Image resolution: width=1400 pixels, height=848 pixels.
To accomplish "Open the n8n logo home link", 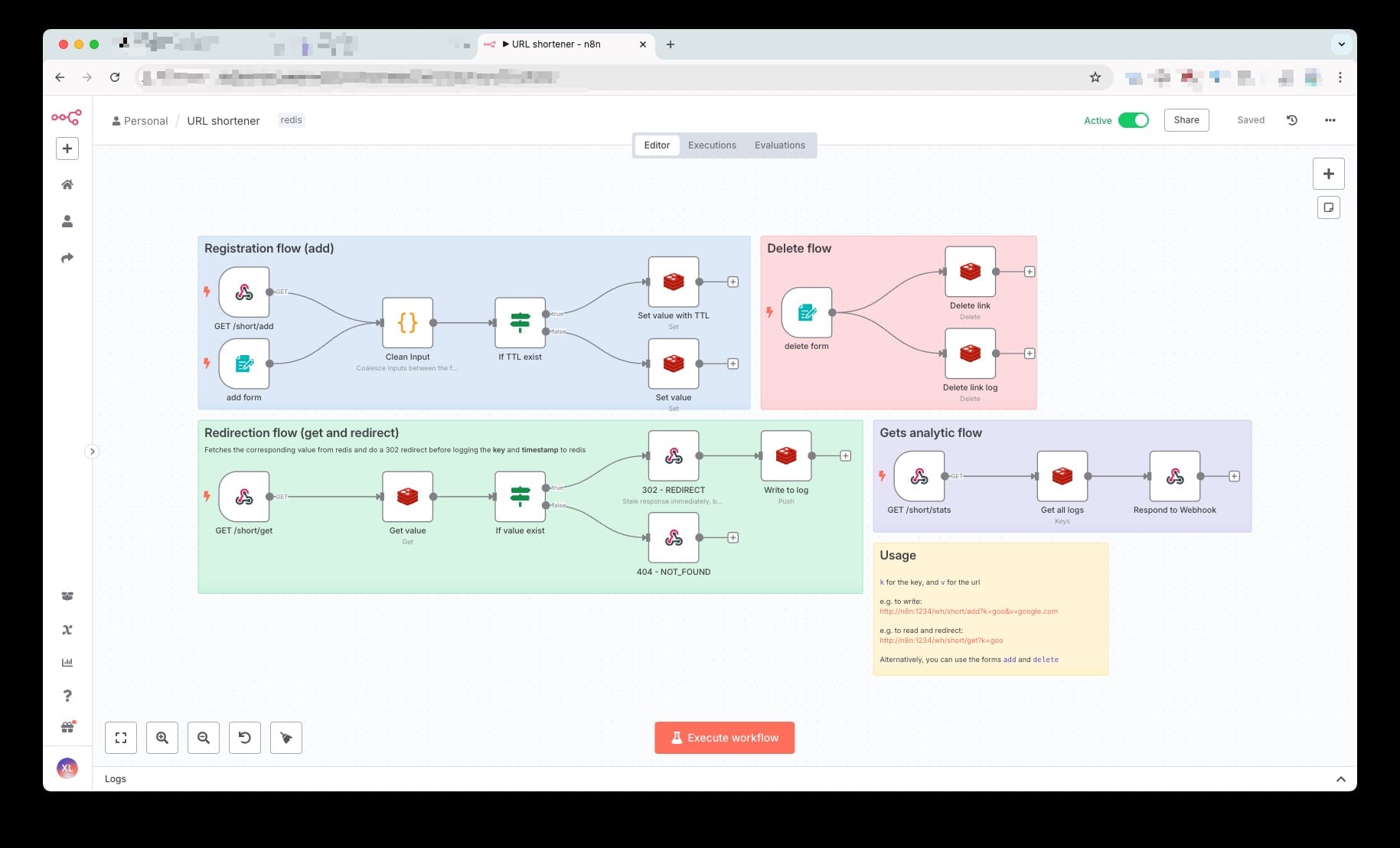I will [x=67, y=117].
